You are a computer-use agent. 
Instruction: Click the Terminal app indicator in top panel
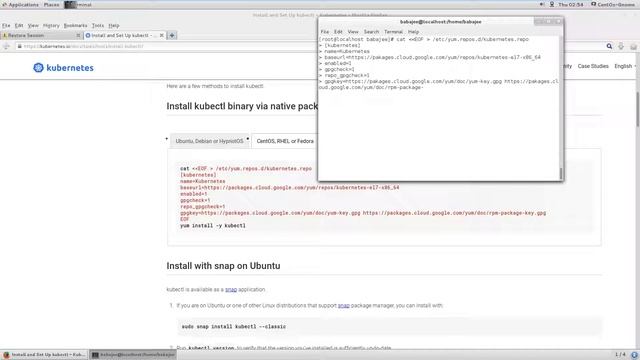(78, 4)
